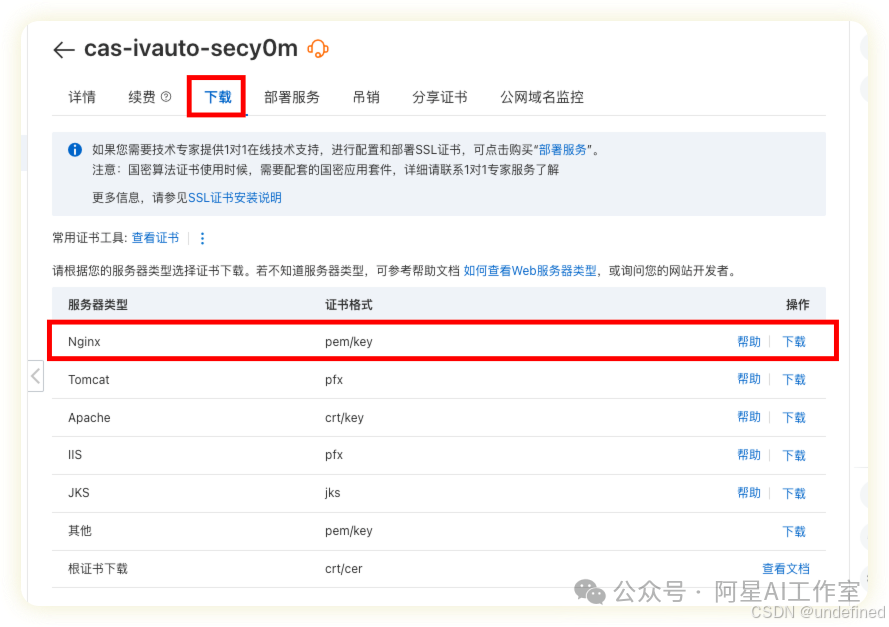Open 查看文档 in the 根证书下载 row

[x=786, y=569]
